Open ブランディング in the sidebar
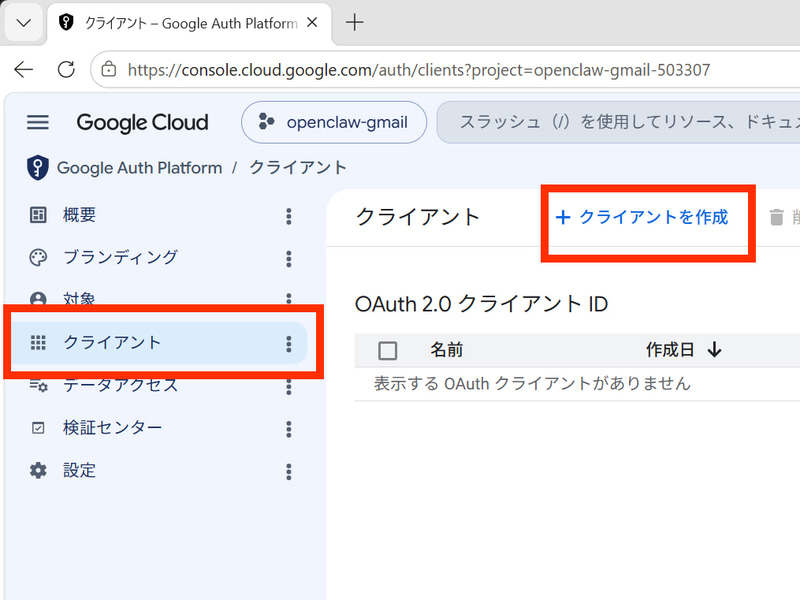 [120, 257]
